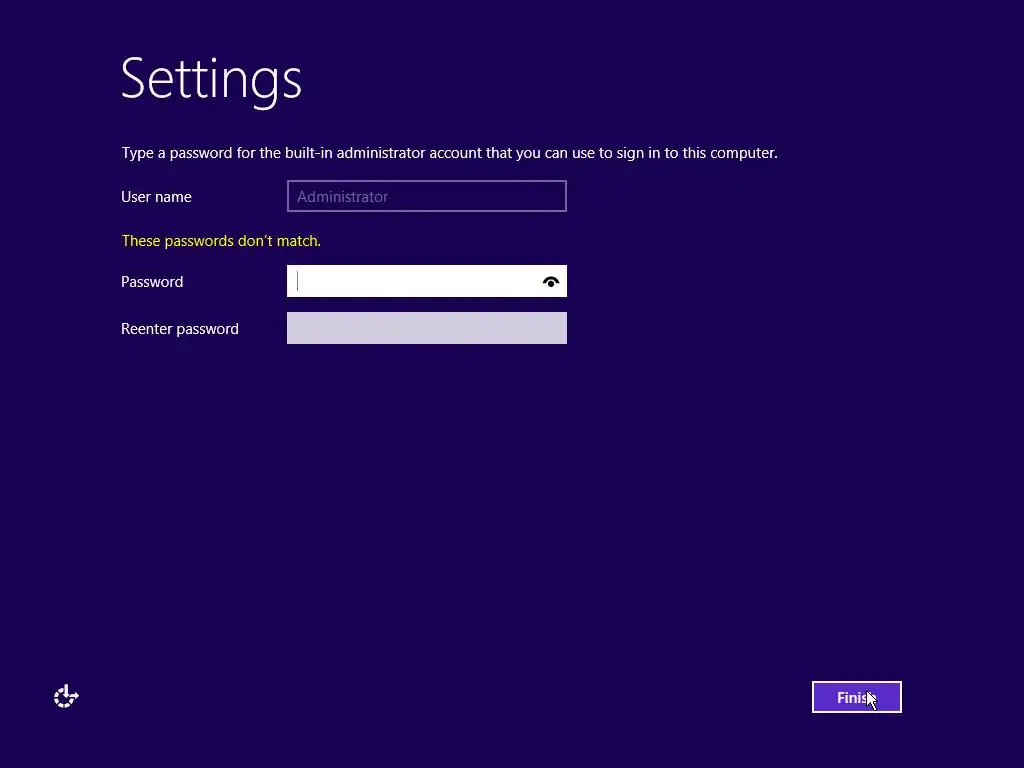The image size is (1024, 768).
Task: Click the Settings heading
Action: [x=211, y=80]
